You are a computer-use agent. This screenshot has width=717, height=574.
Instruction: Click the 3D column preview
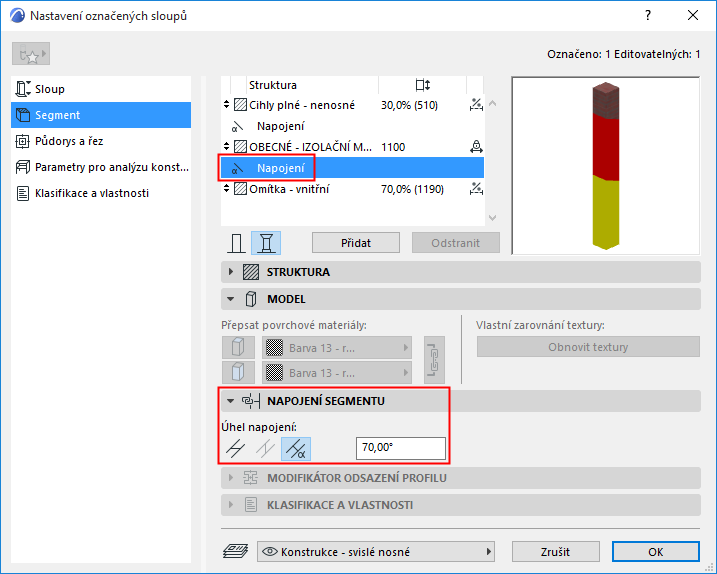pos(605,166)
